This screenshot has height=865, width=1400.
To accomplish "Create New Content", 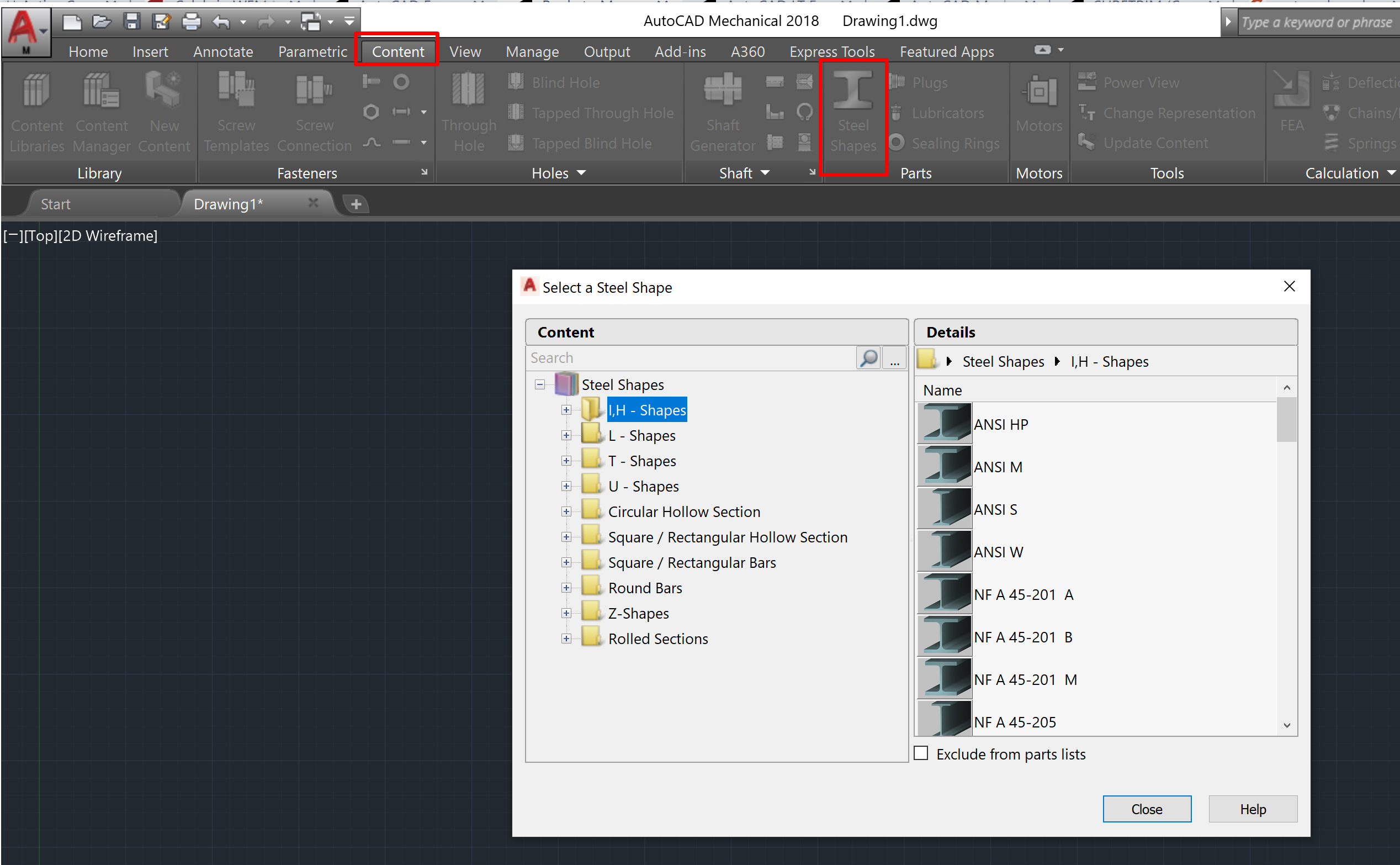I will 164,112.
